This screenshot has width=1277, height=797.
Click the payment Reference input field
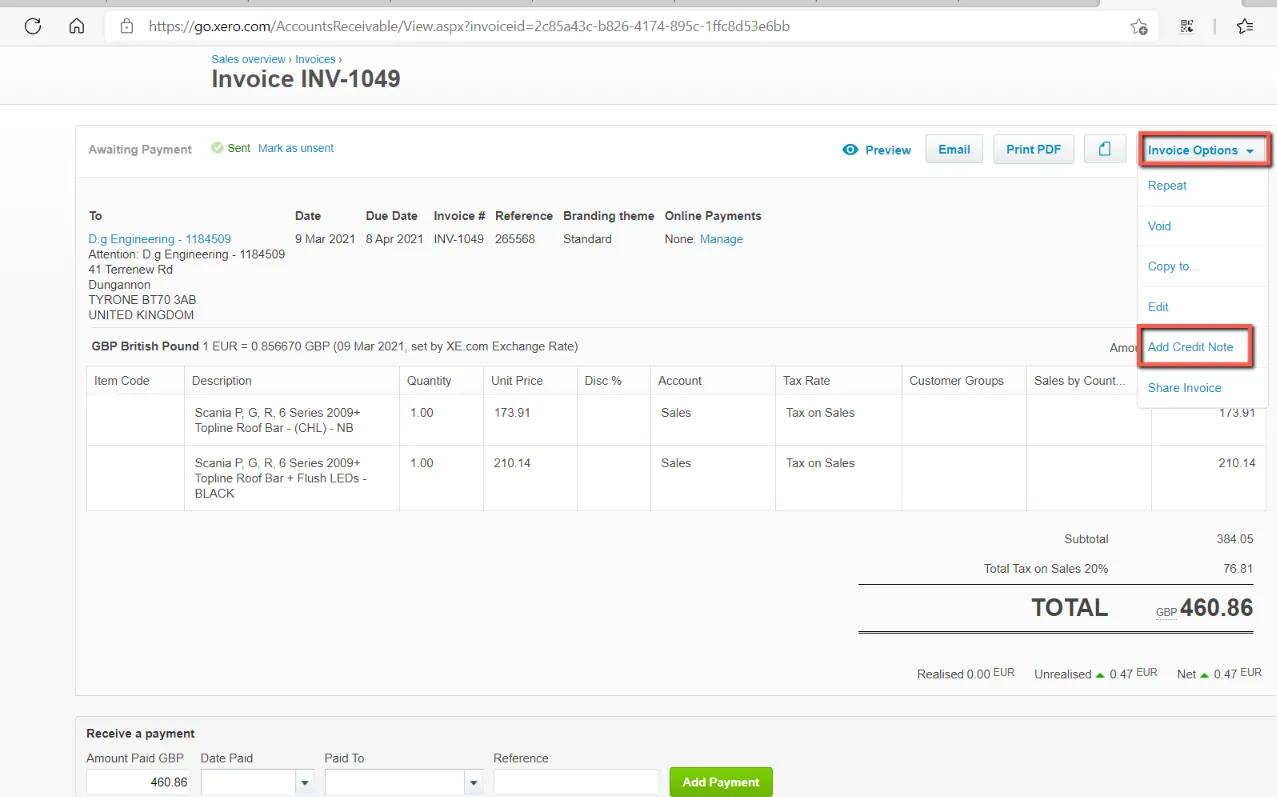pos(576,782)
